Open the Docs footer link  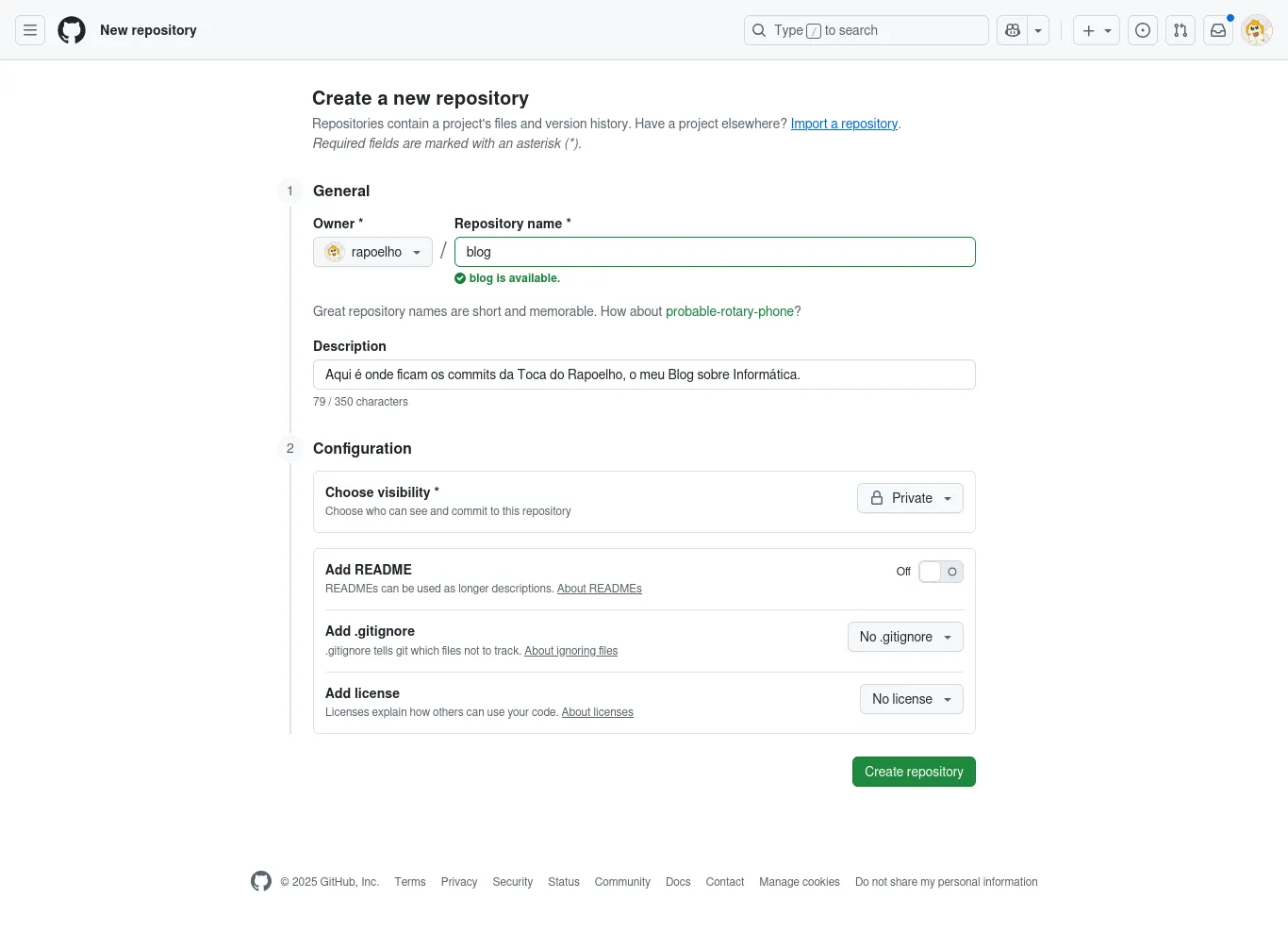click(x=678, y=882)
